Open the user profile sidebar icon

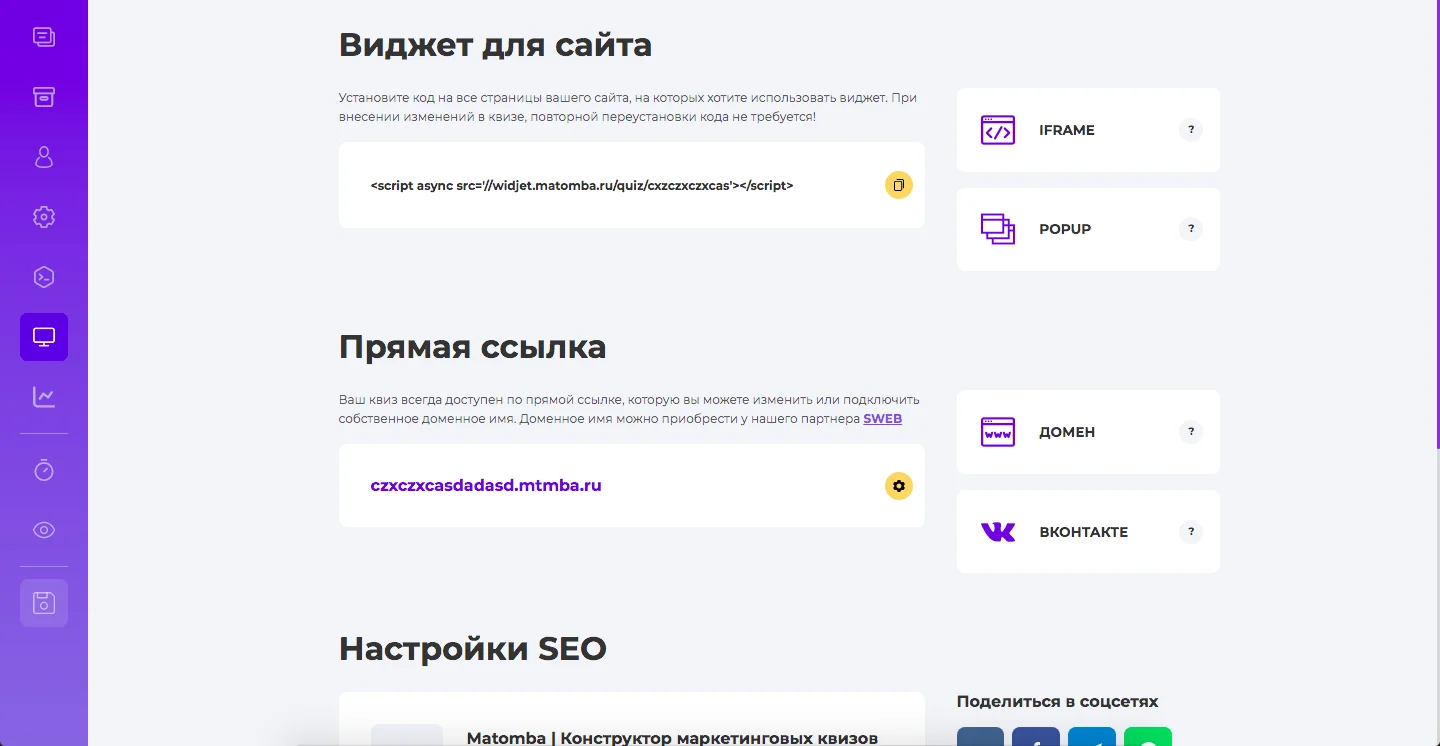[x=44, y=157]
